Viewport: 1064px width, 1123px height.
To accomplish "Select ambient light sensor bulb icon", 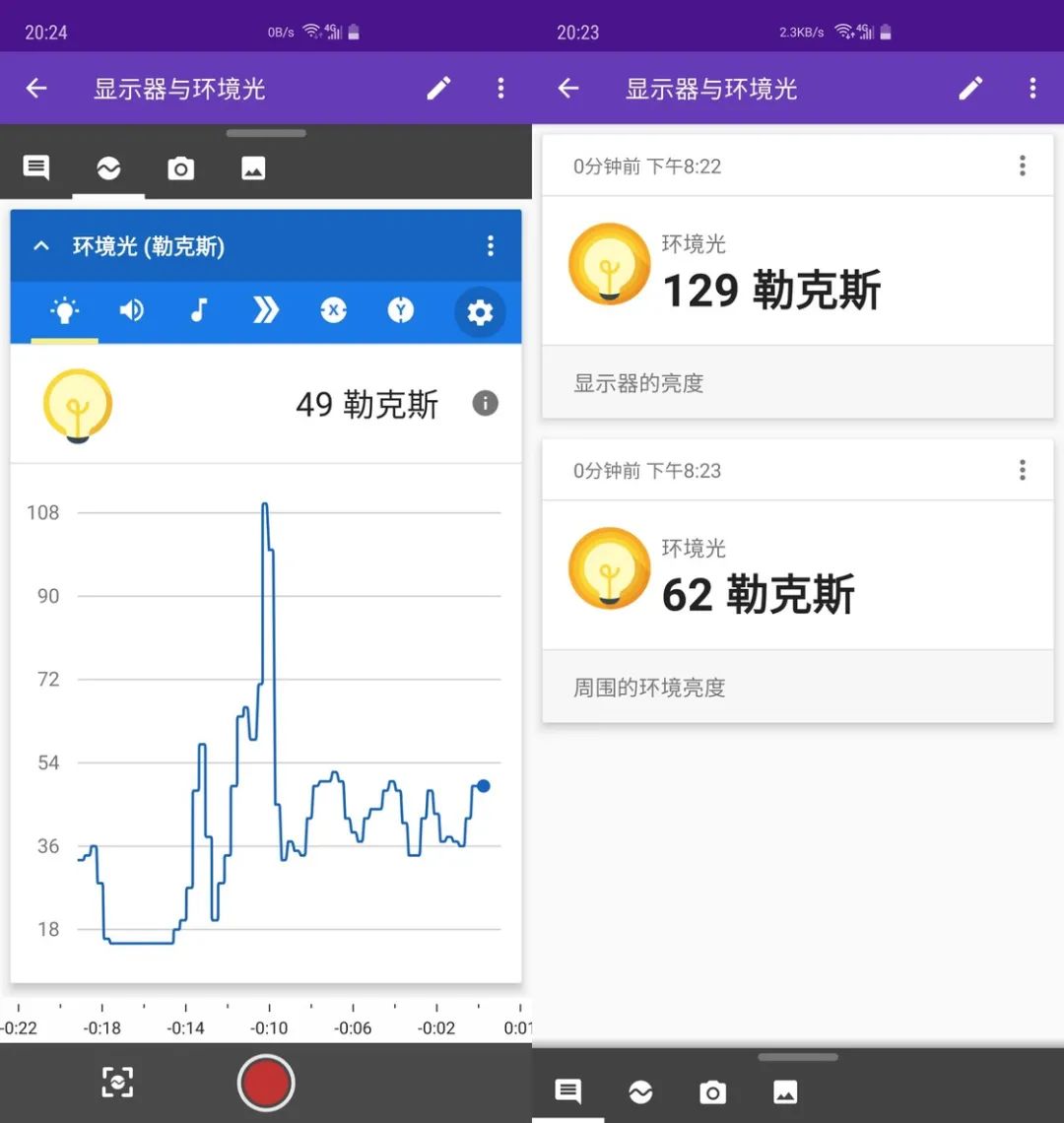I will 64,311.
